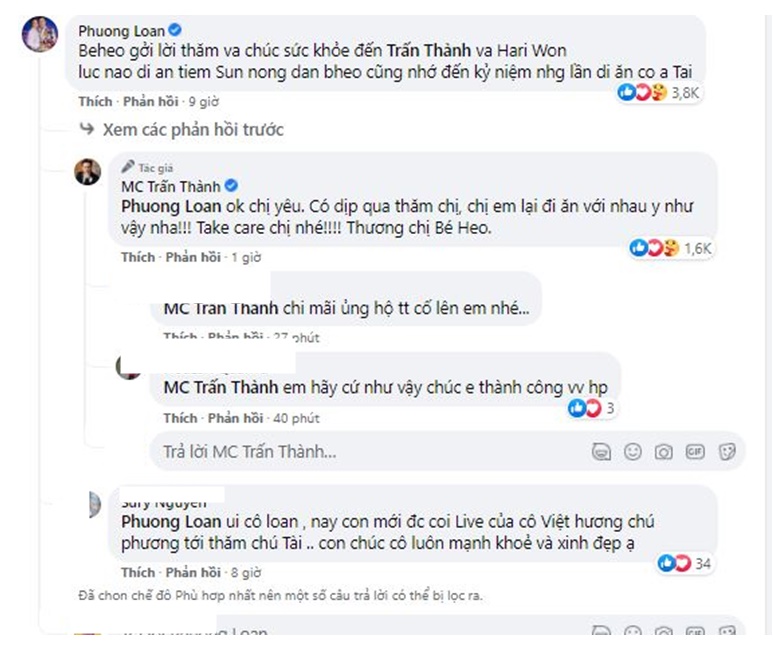View the 34 reactions on Sury Nguyen's comment
This screenshot has height=647, width=773.
coord(685,564)
